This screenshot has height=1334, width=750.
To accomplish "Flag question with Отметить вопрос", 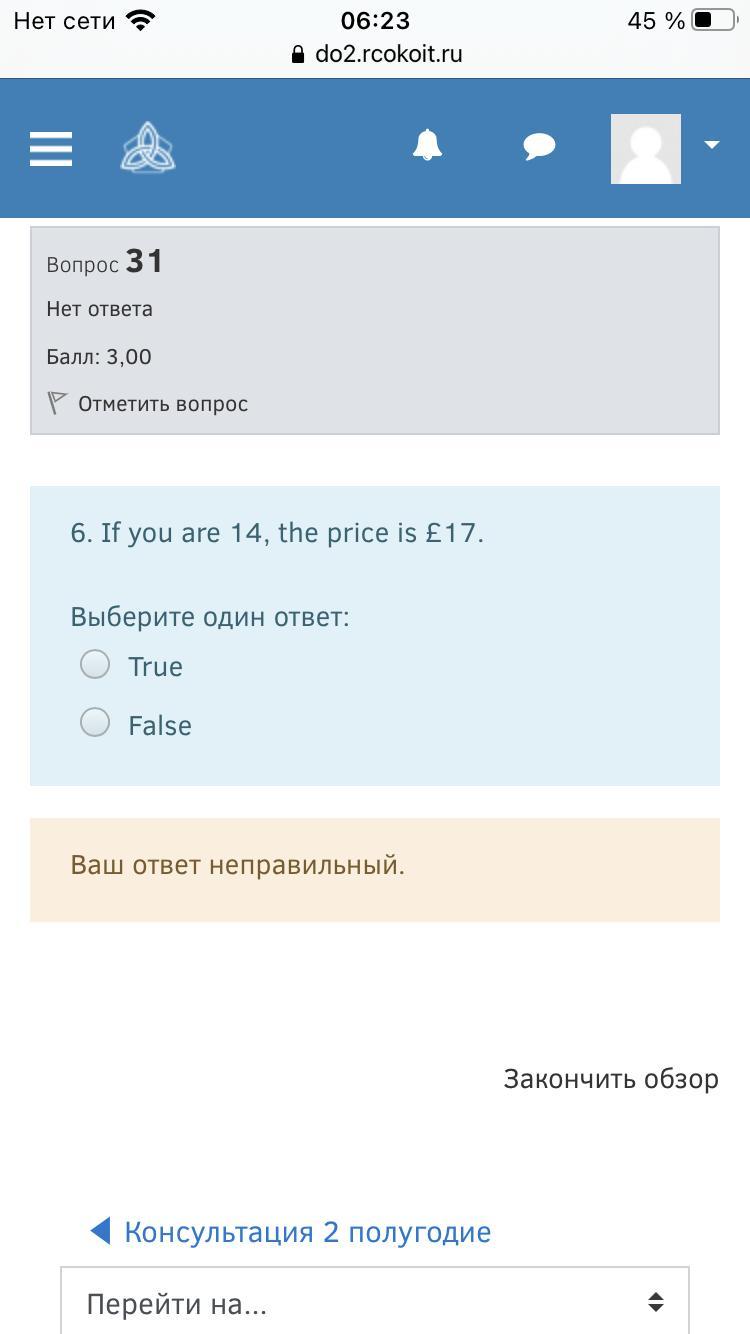I will [162, 404].
